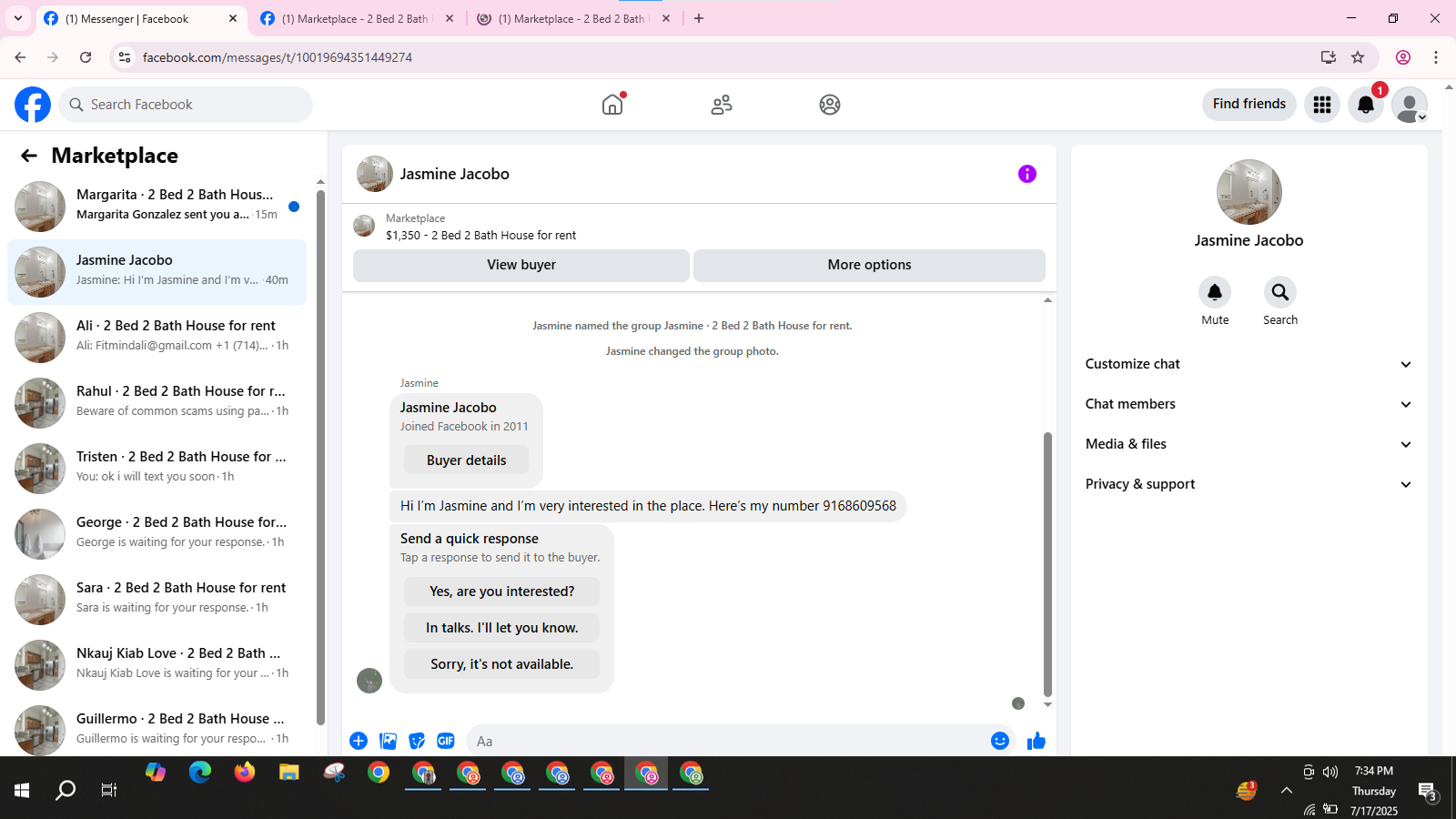Open the Sara conversation

click(x=157, y=600)
